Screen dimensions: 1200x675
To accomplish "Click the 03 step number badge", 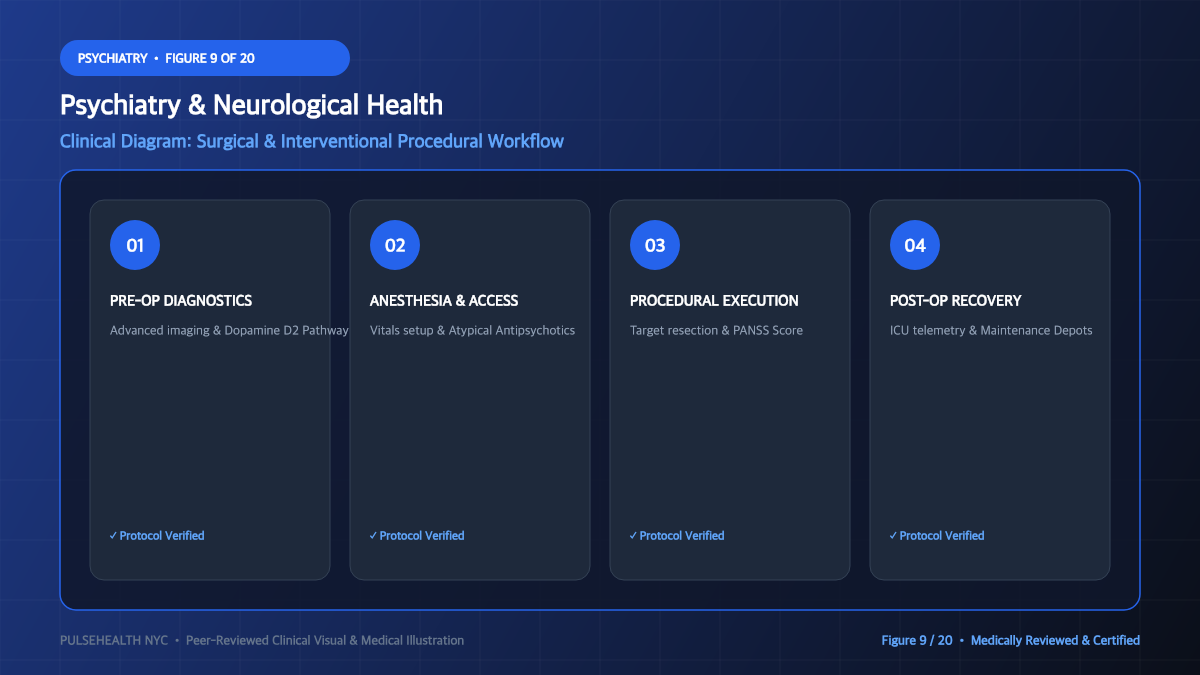I will (x=655, y=245).
